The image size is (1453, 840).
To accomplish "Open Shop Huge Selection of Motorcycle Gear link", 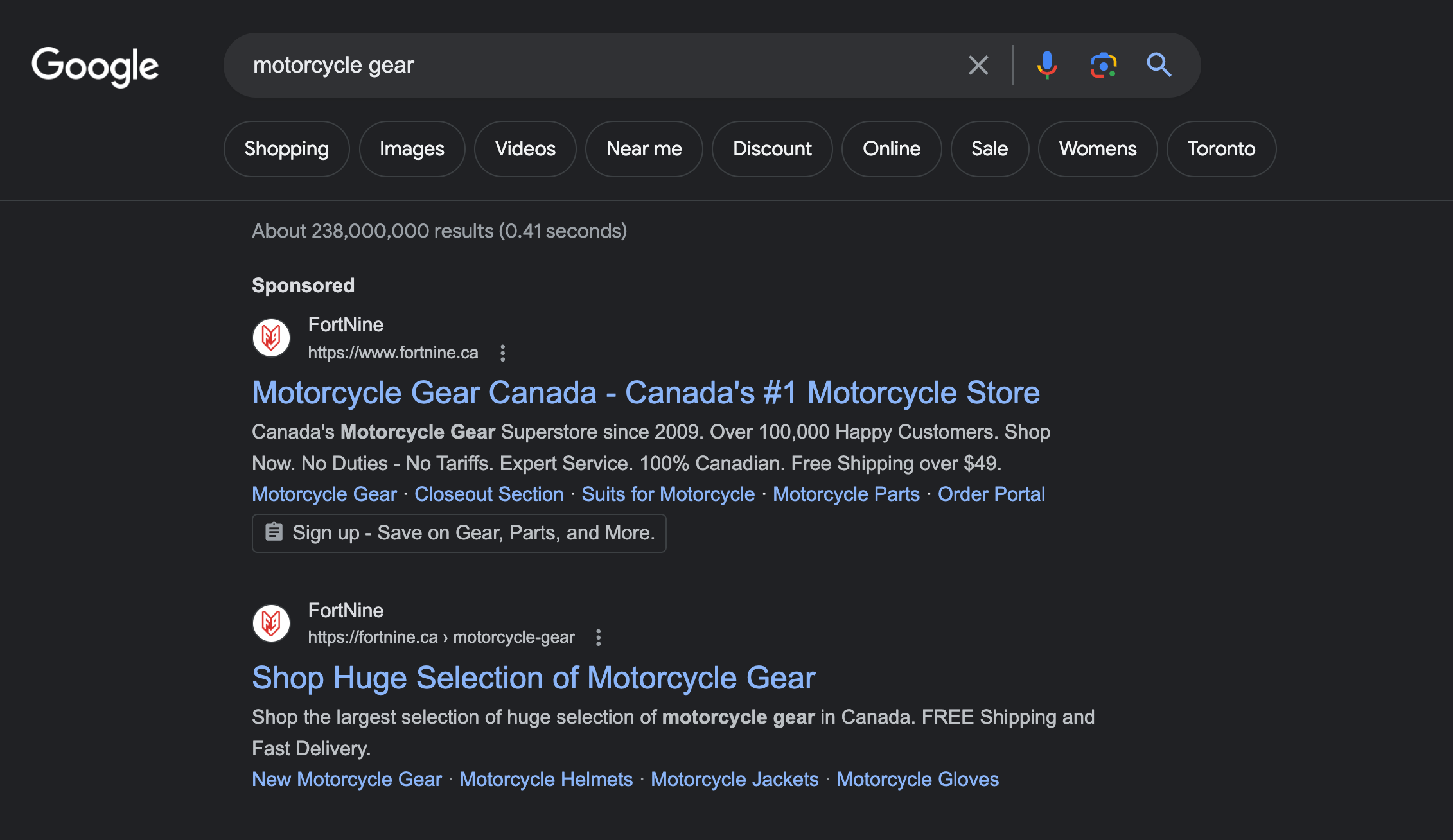I will [533, 678].
